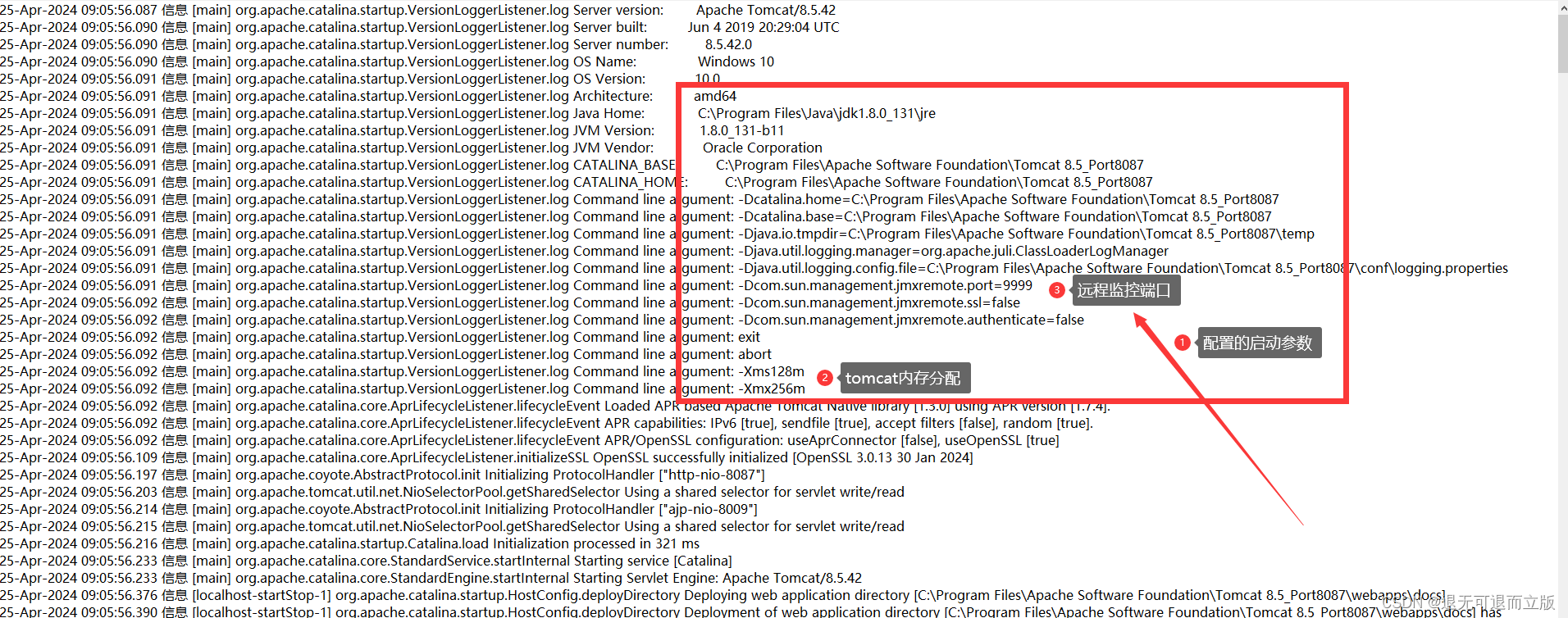Click 'Initialization processed in 321 ms' text

(596, 543)
